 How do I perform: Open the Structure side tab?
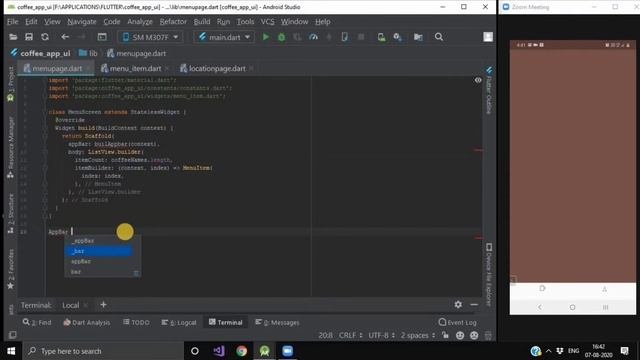point(11,213)
